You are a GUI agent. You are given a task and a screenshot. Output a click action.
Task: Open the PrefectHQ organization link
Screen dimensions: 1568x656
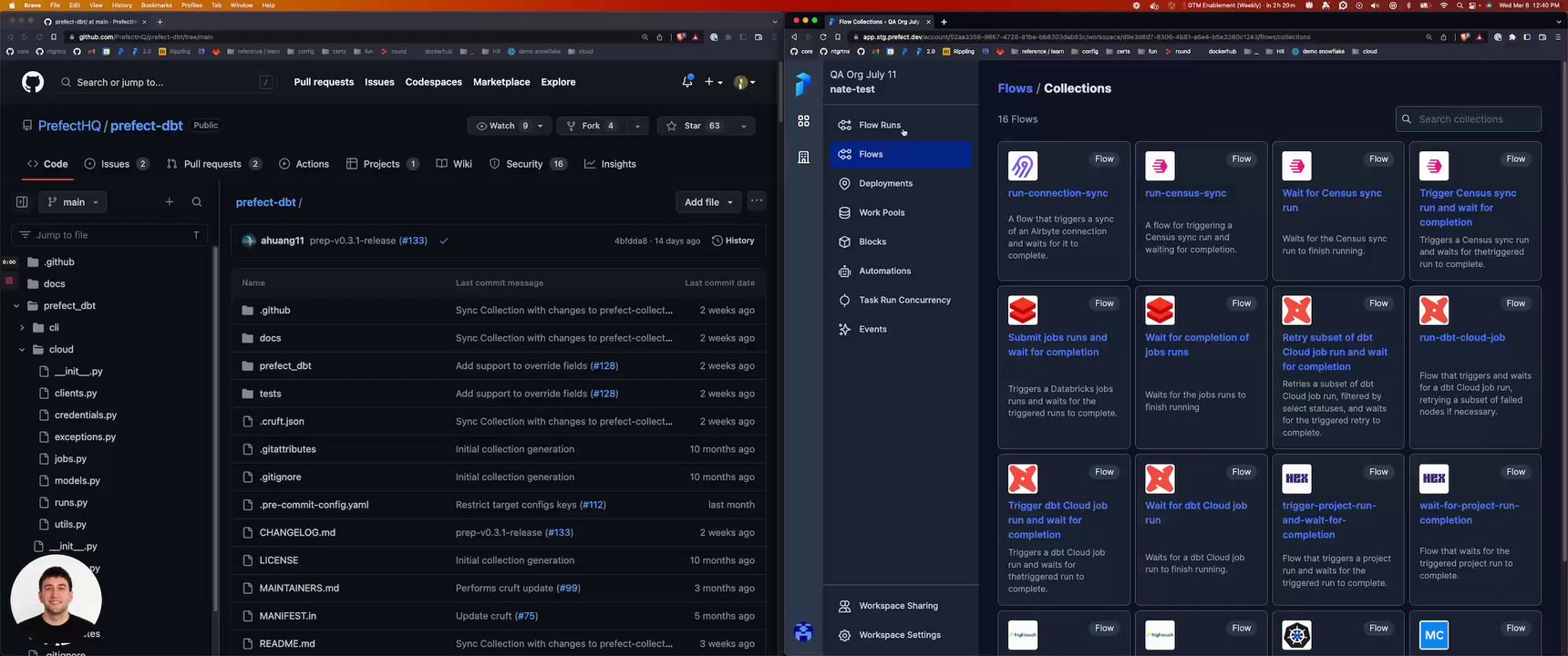(x=69, y=126)
